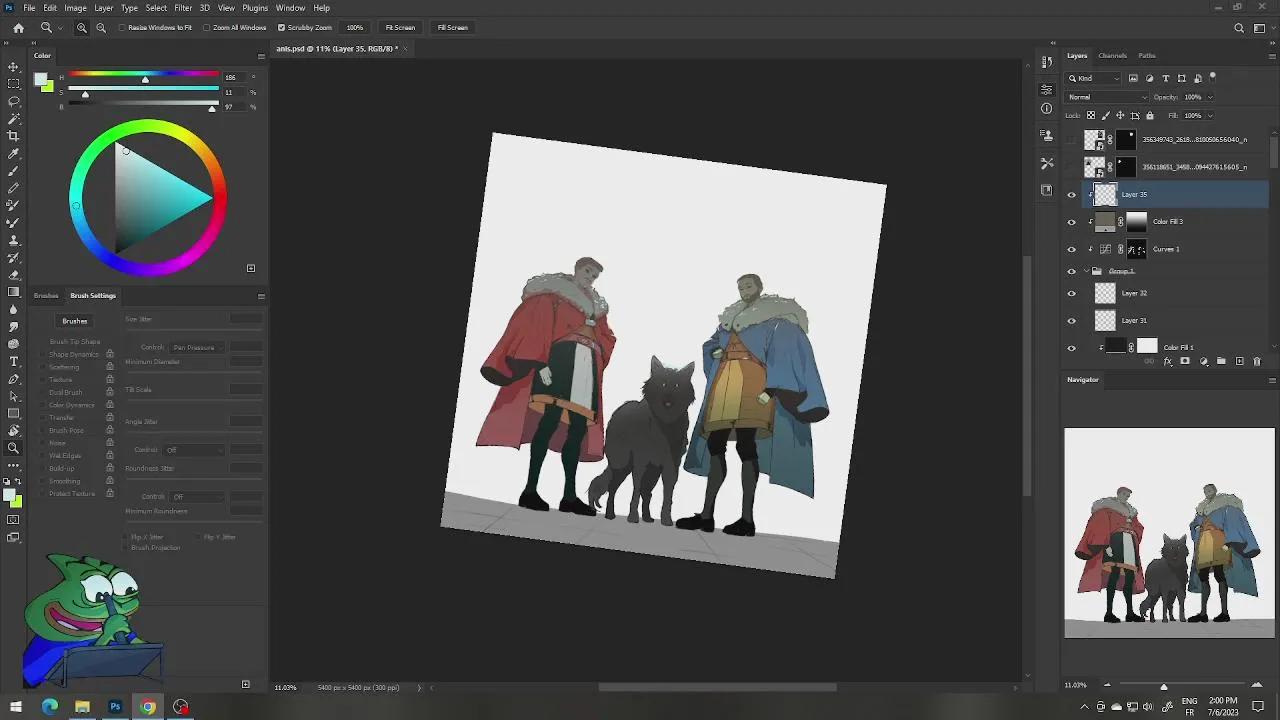This screenshot has width=1280, height=720.
Task: Create new adjustment layer icon
Action: (x=1203, y=362)
